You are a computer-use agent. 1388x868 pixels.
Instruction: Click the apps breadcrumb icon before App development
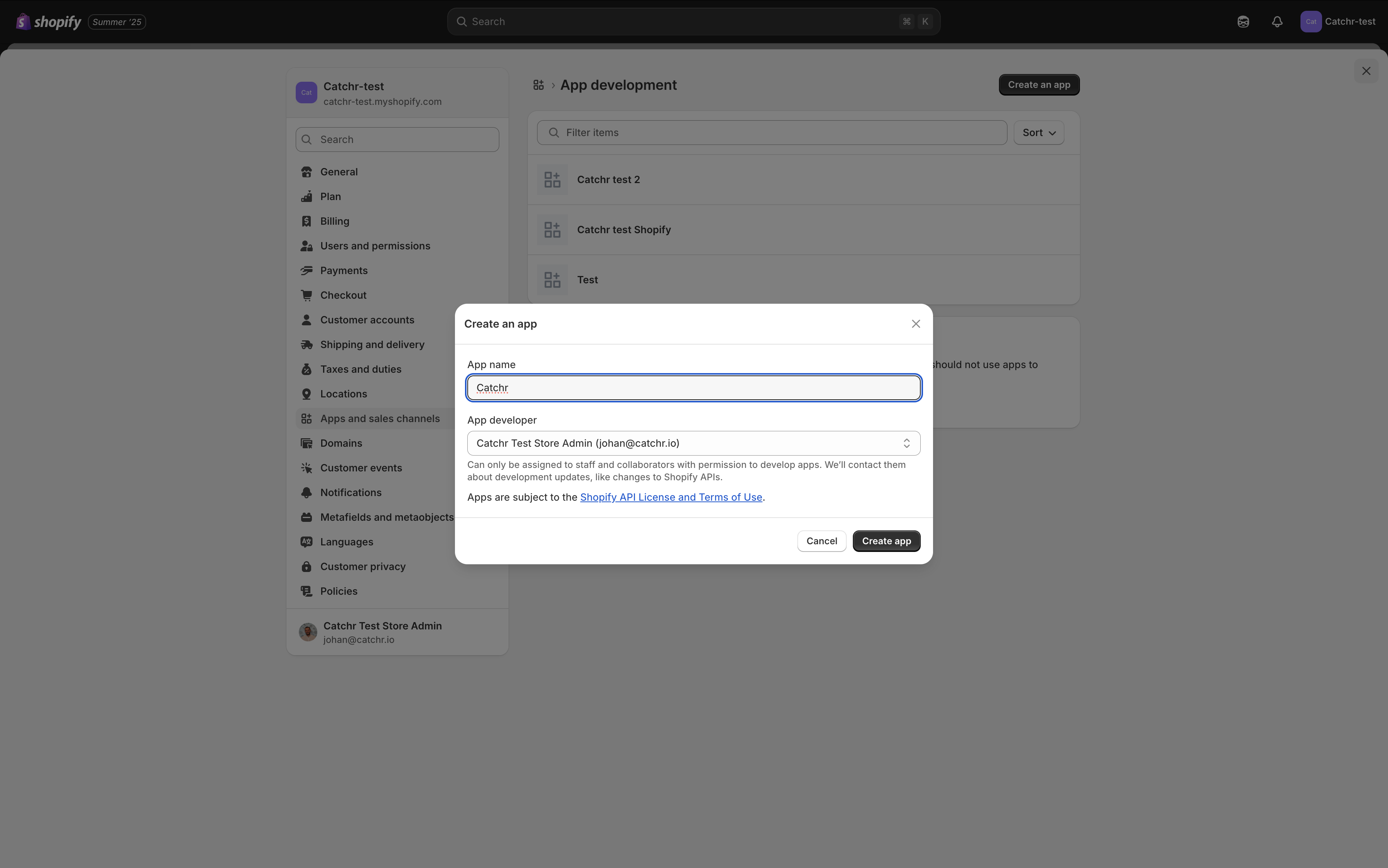539,85
